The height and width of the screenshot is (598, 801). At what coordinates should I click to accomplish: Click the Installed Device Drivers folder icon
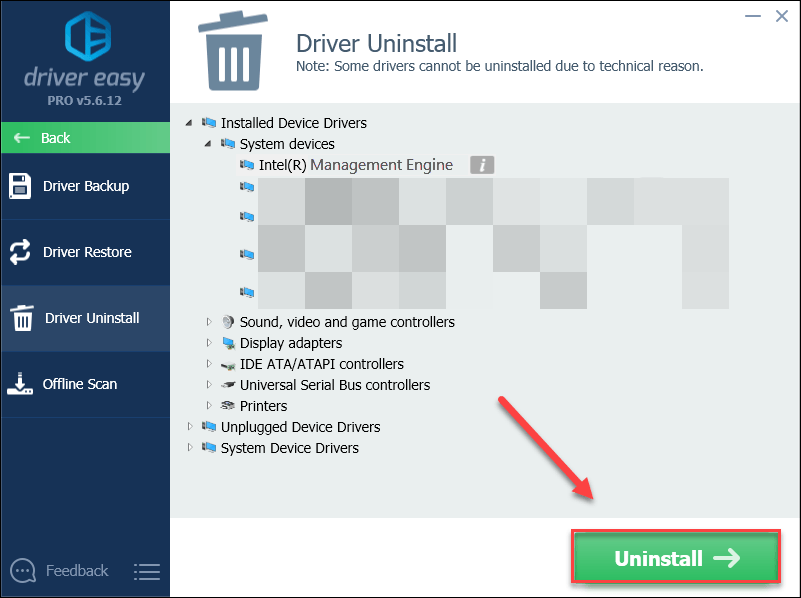[208, 123]
